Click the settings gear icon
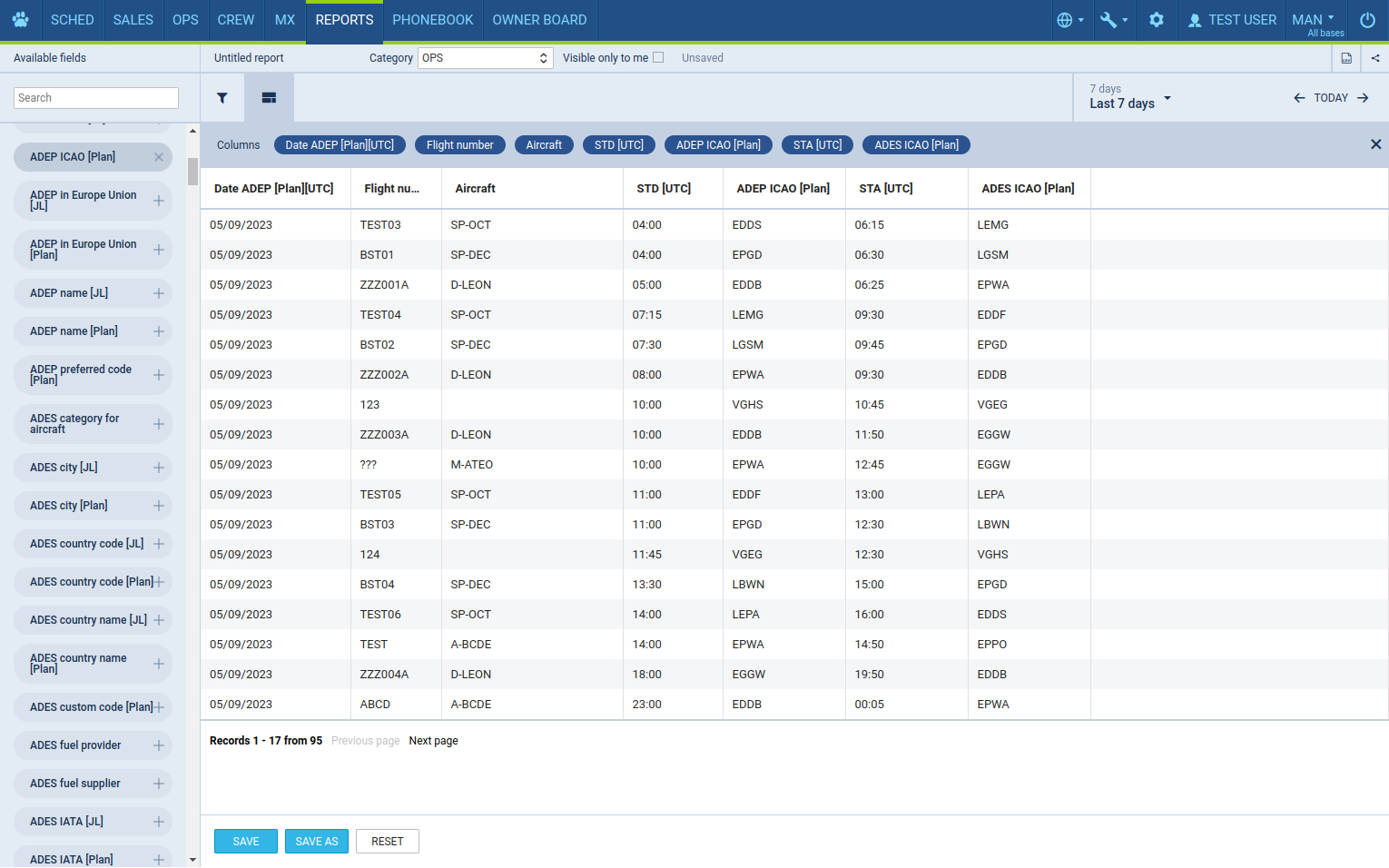Viewport: 1389px width, 868px height. point(1156,20)
